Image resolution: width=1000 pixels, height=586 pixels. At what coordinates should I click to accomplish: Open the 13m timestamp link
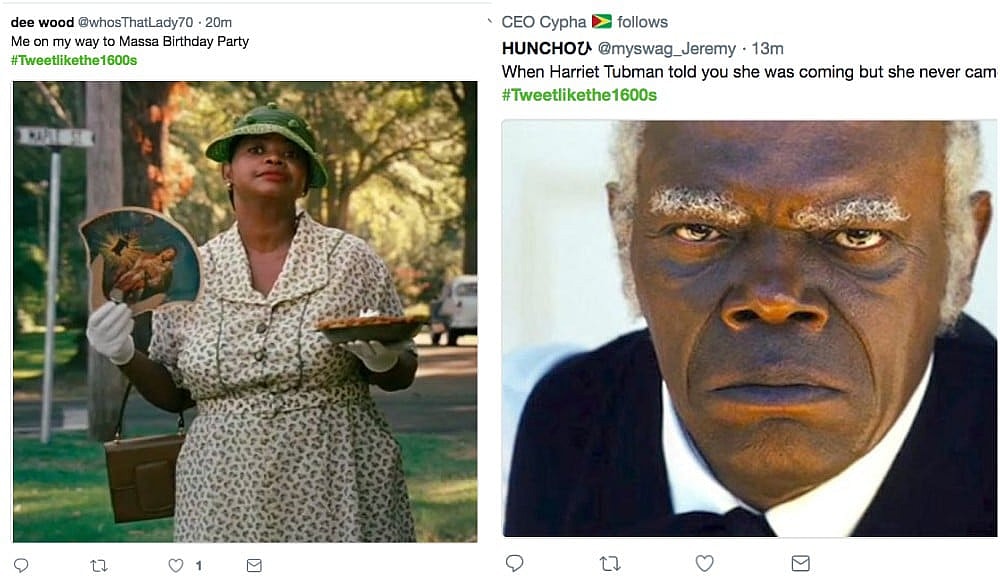tap(767, 48)
